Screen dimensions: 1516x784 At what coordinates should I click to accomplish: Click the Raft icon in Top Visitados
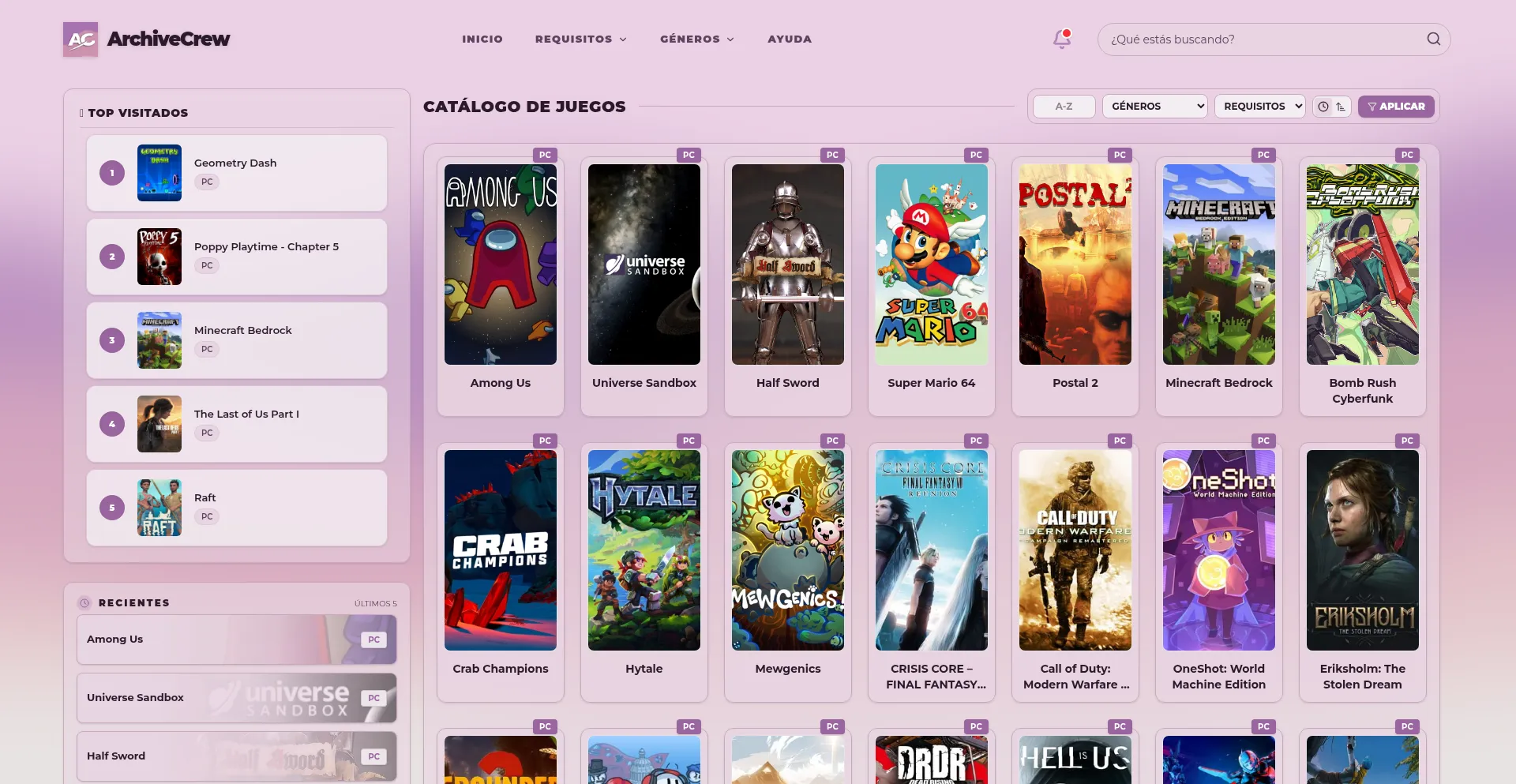point(159,508)
